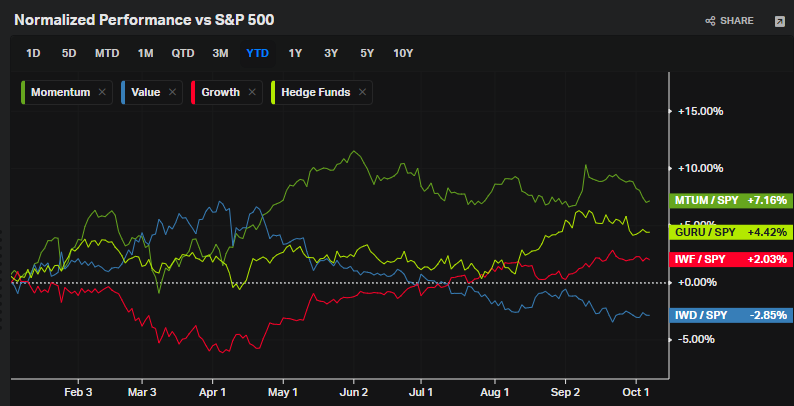The image size is (794, 406).
Task: Select the YTD time range
Action: [x=257, y=53]
